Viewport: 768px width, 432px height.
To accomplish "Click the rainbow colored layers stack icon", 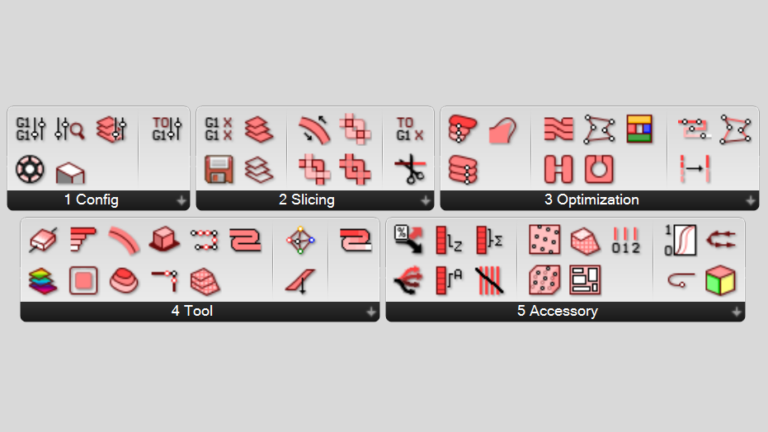I will pyautogui.click(x=43, y=281).
